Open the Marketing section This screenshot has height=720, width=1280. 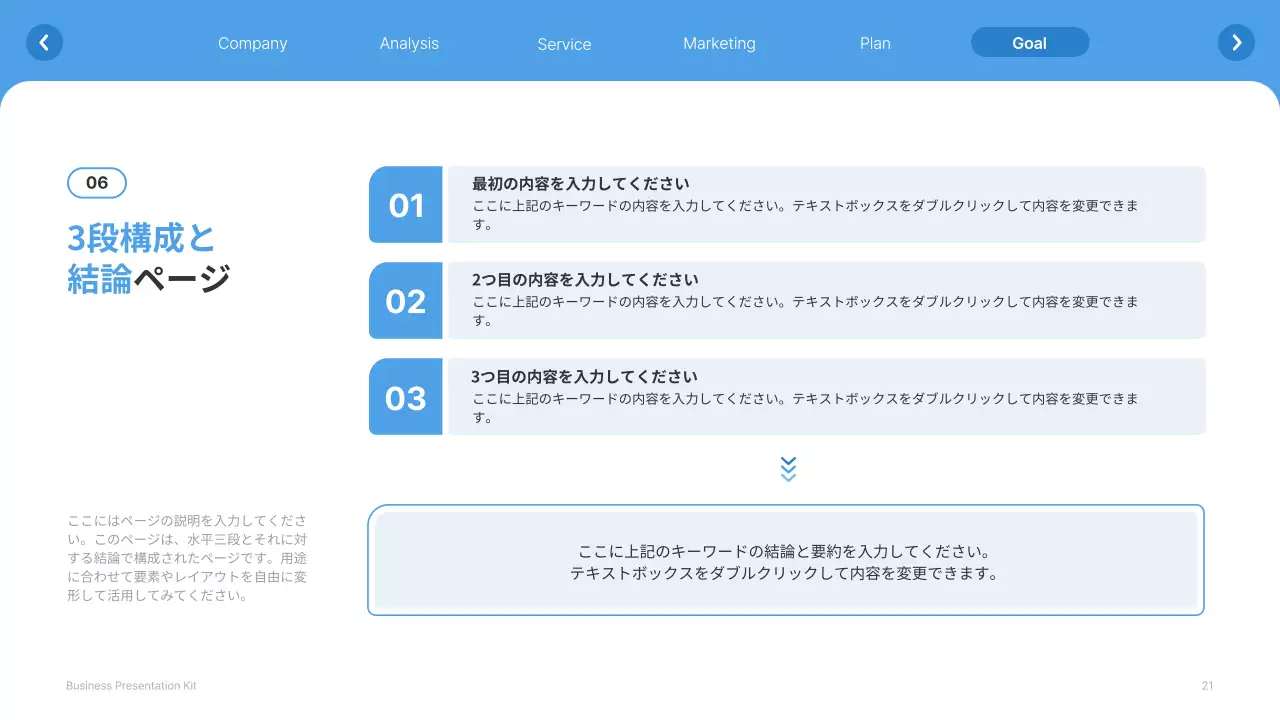coord(719,43)
